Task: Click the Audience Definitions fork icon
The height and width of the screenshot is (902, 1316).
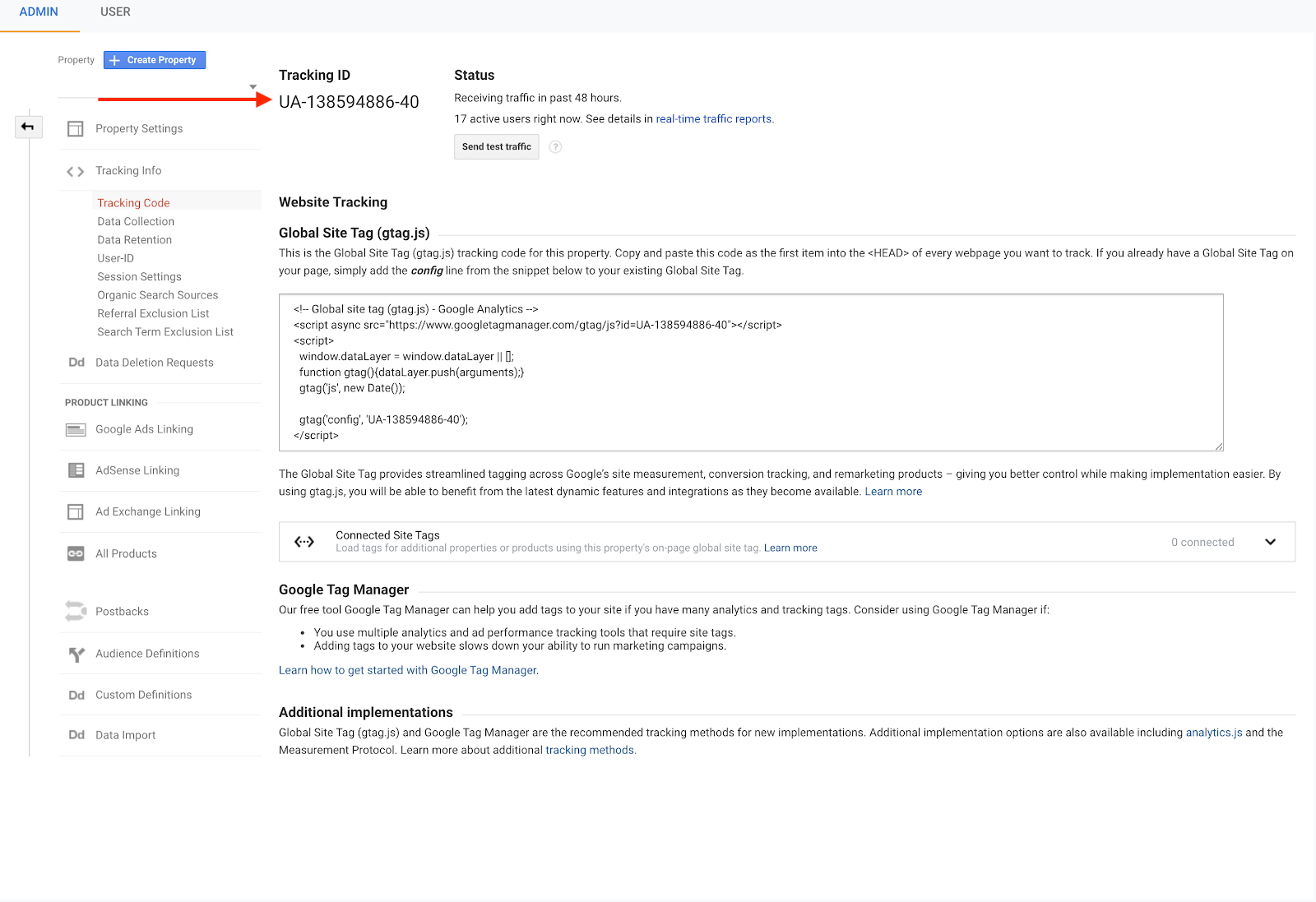Action: (76, 655)
